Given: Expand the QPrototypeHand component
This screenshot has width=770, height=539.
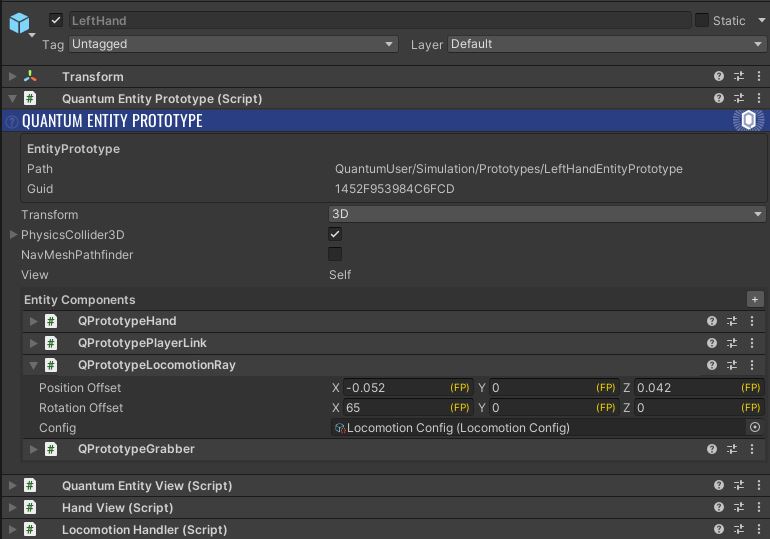Looking at the screenshot, I should pos(33,321).
